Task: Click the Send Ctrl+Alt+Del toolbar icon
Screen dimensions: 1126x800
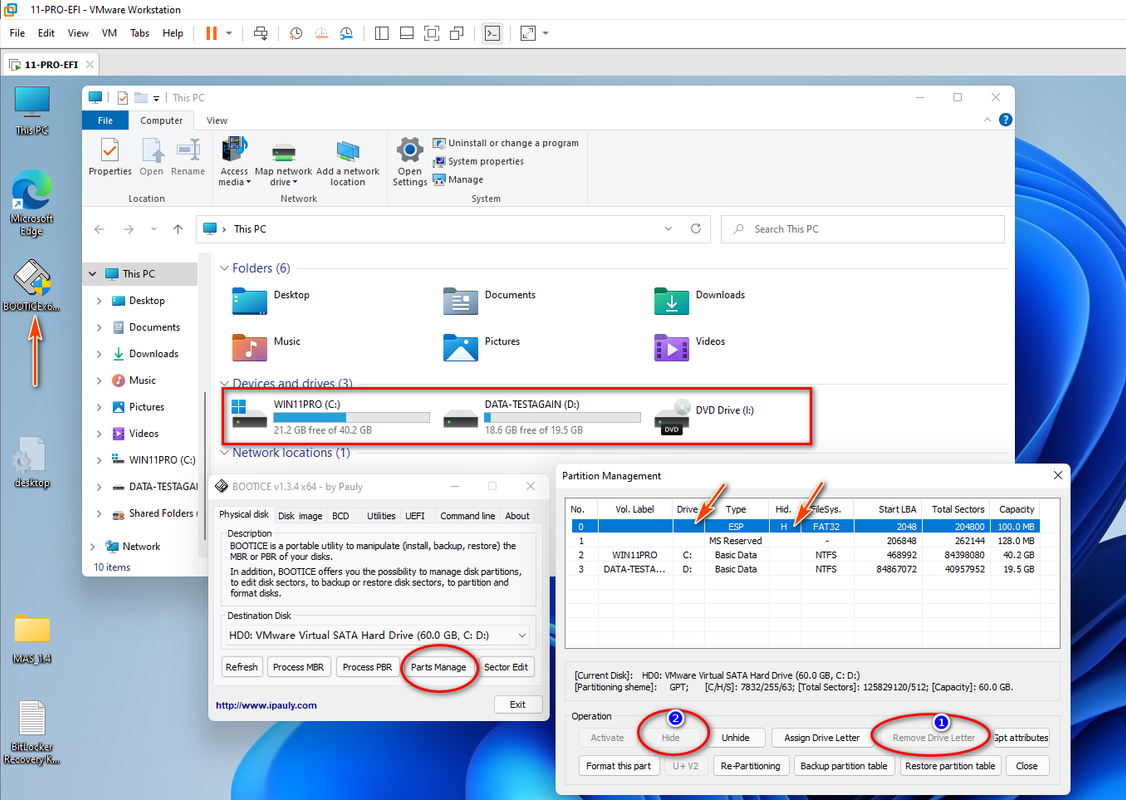Action: pos(261,33)
